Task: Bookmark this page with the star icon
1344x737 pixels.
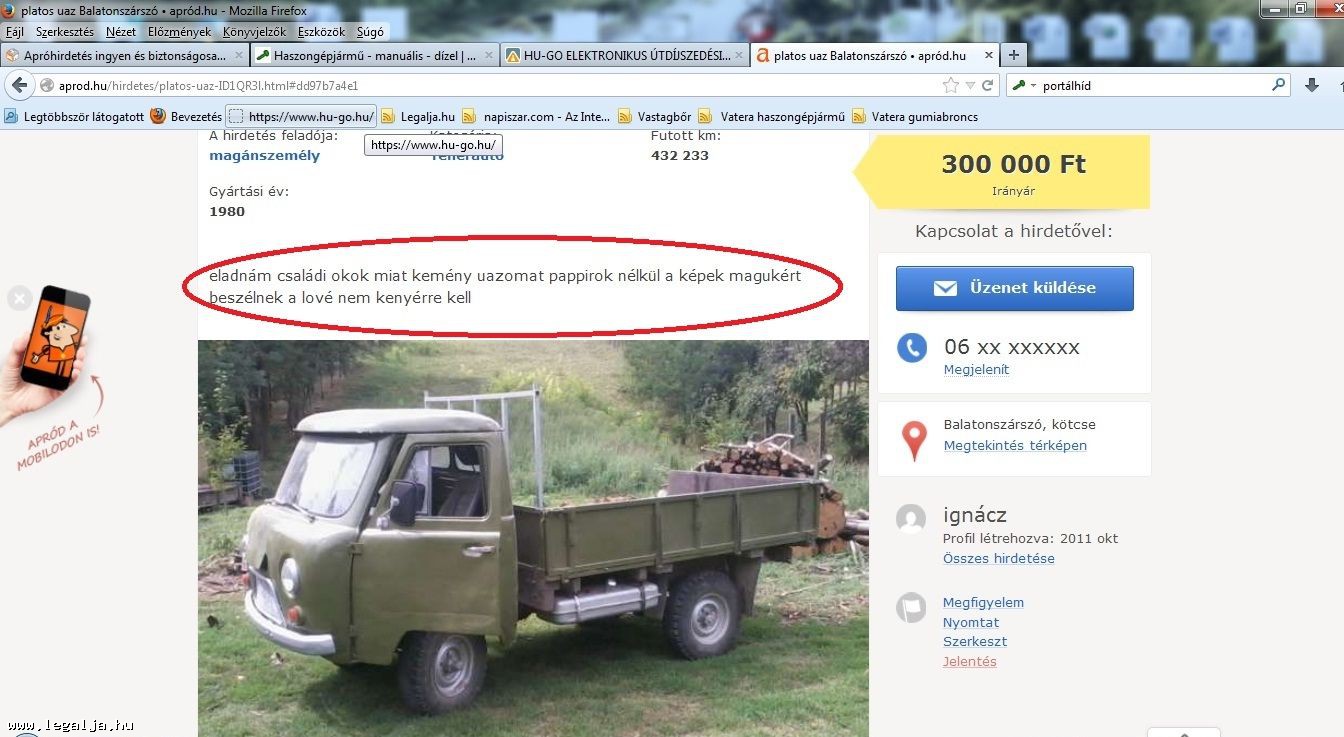Action: 950,86
